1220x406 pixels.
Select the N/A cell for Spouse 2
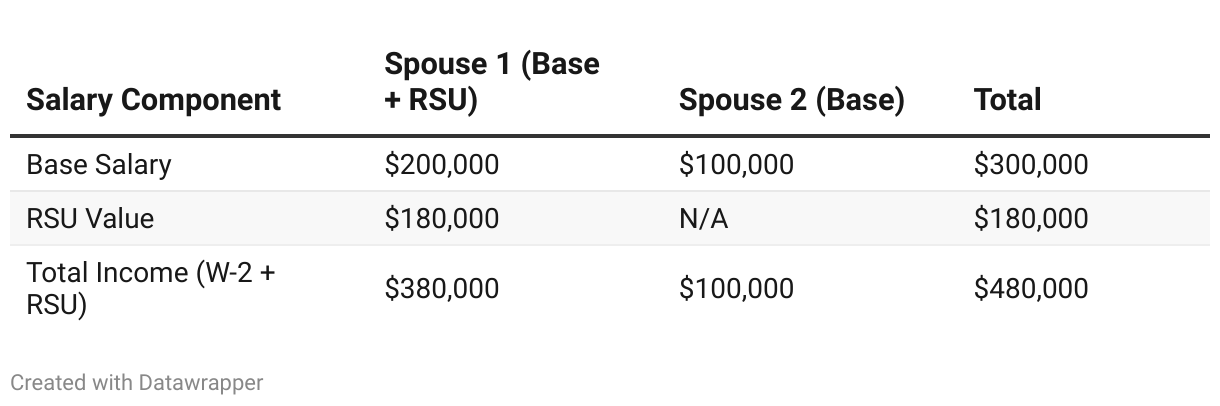point(703,218)
